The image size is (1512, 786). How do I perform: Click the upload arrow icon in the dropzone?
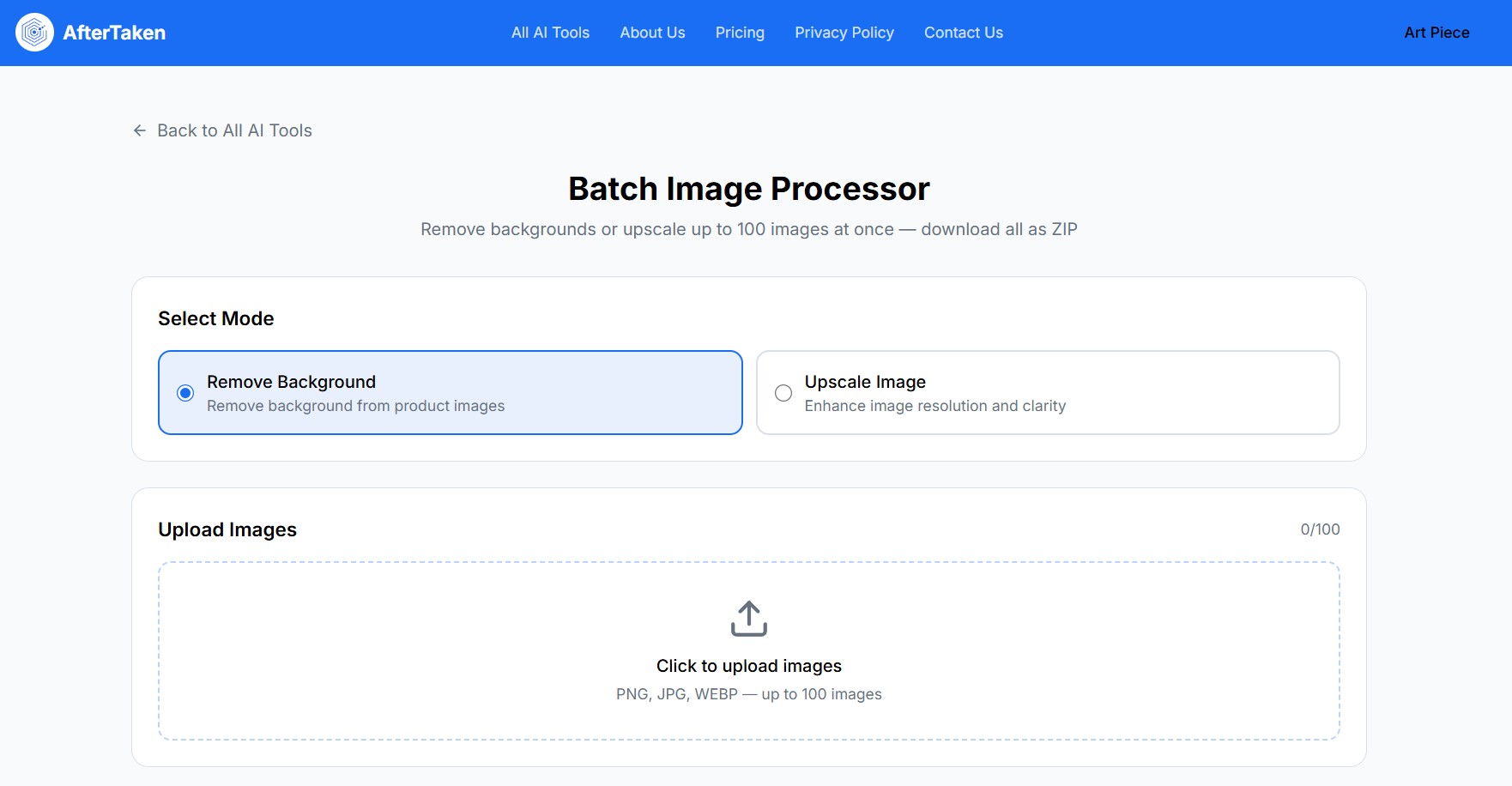coord(748,617)
